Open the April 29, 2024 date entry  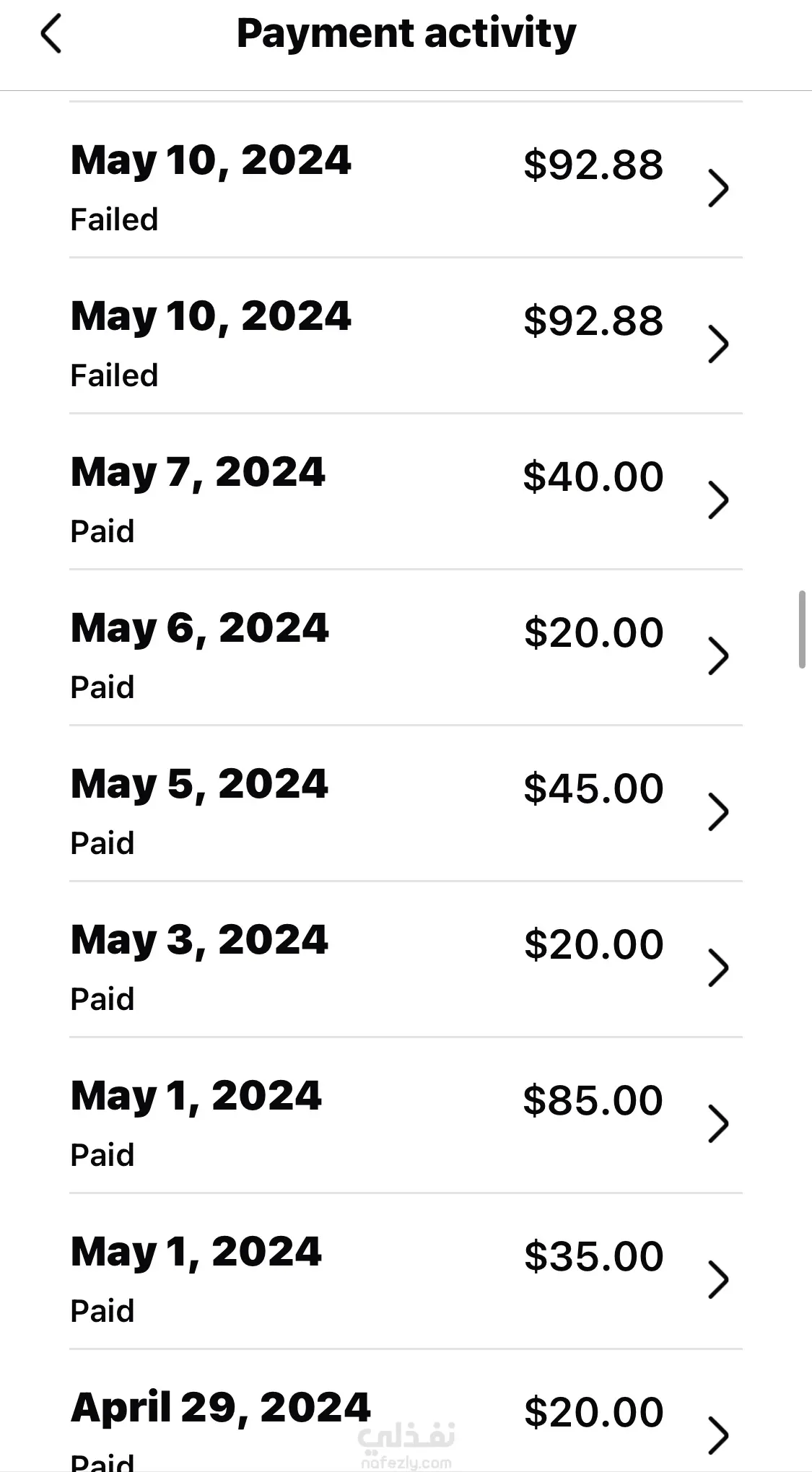(x=220, y=1408)
